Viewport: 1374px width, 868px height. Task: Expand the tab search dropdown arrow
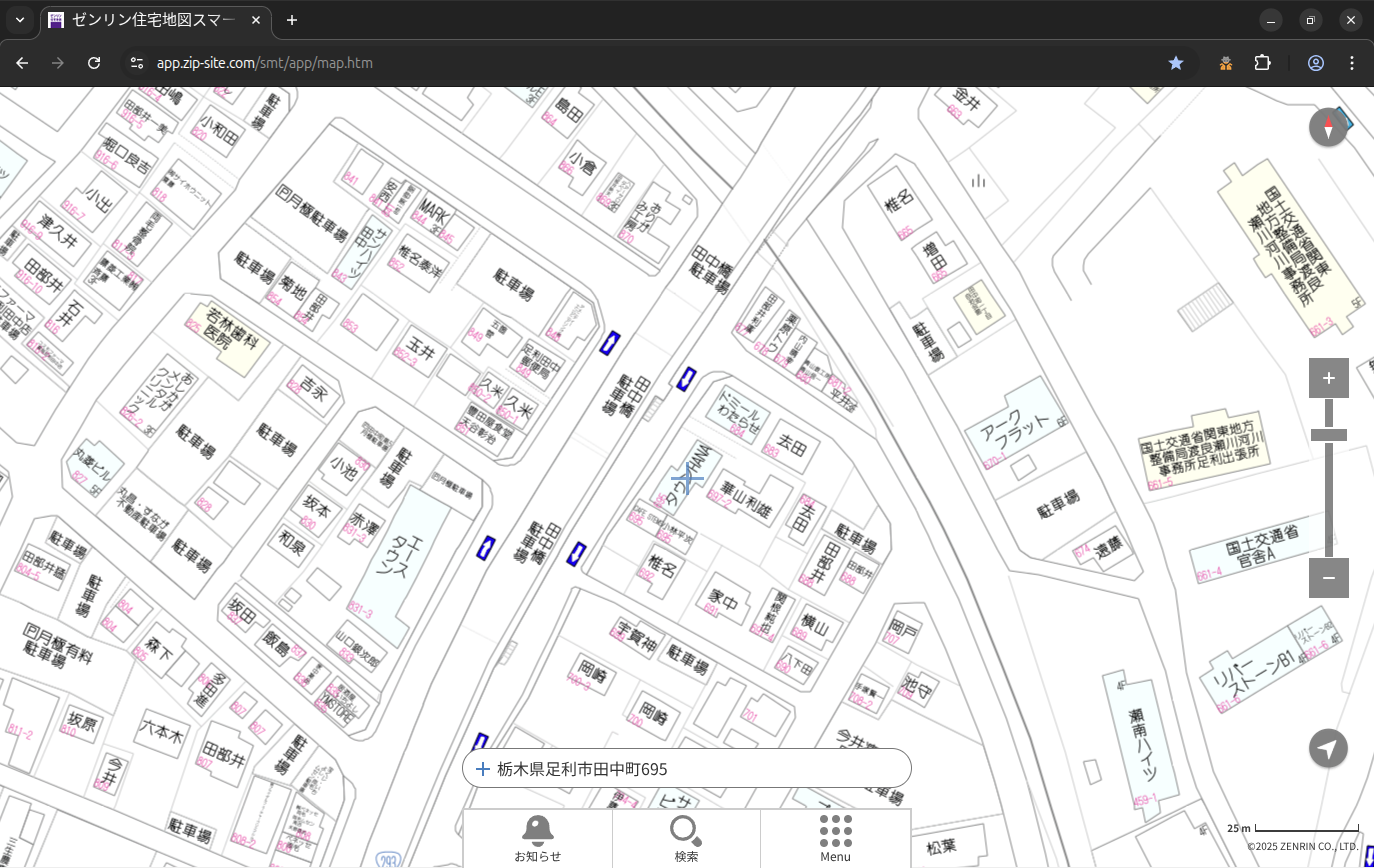[20, 20]
